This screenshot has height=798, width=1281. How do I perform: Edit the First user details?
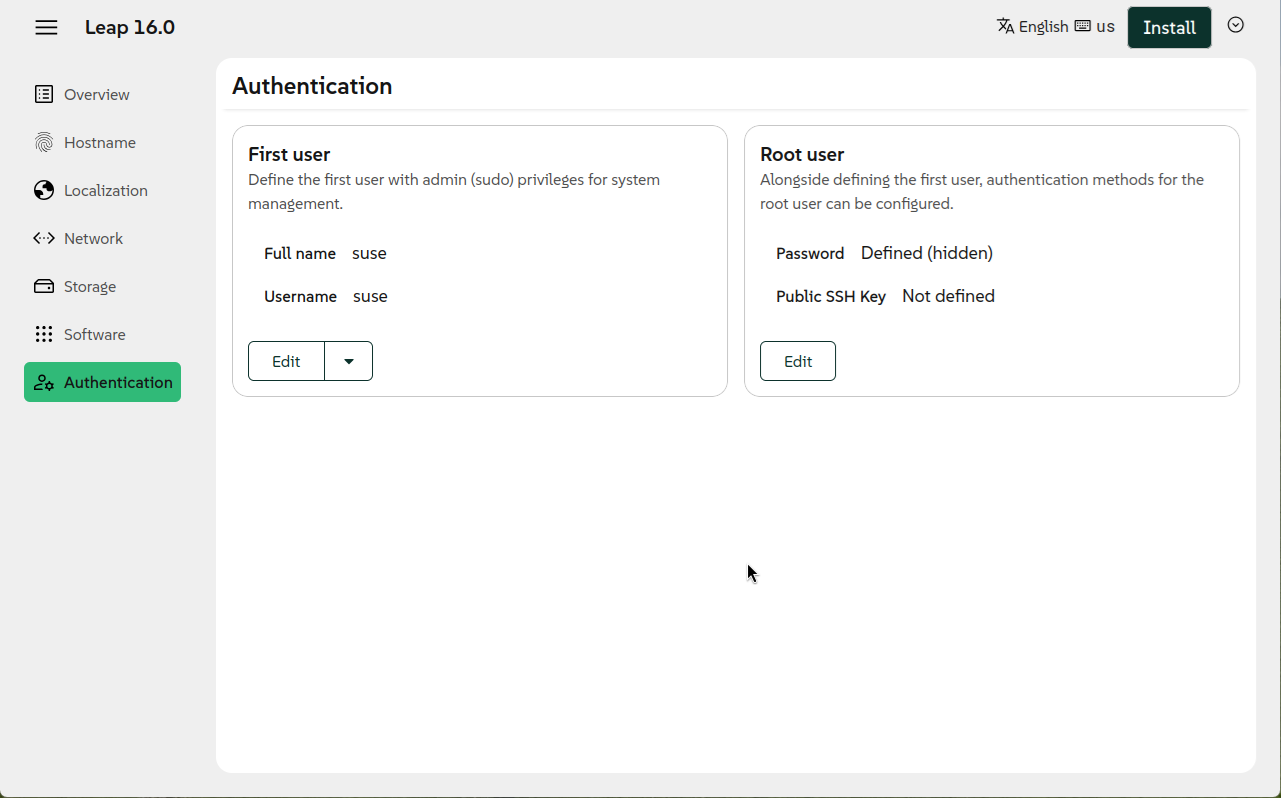(x=286, y=361)
